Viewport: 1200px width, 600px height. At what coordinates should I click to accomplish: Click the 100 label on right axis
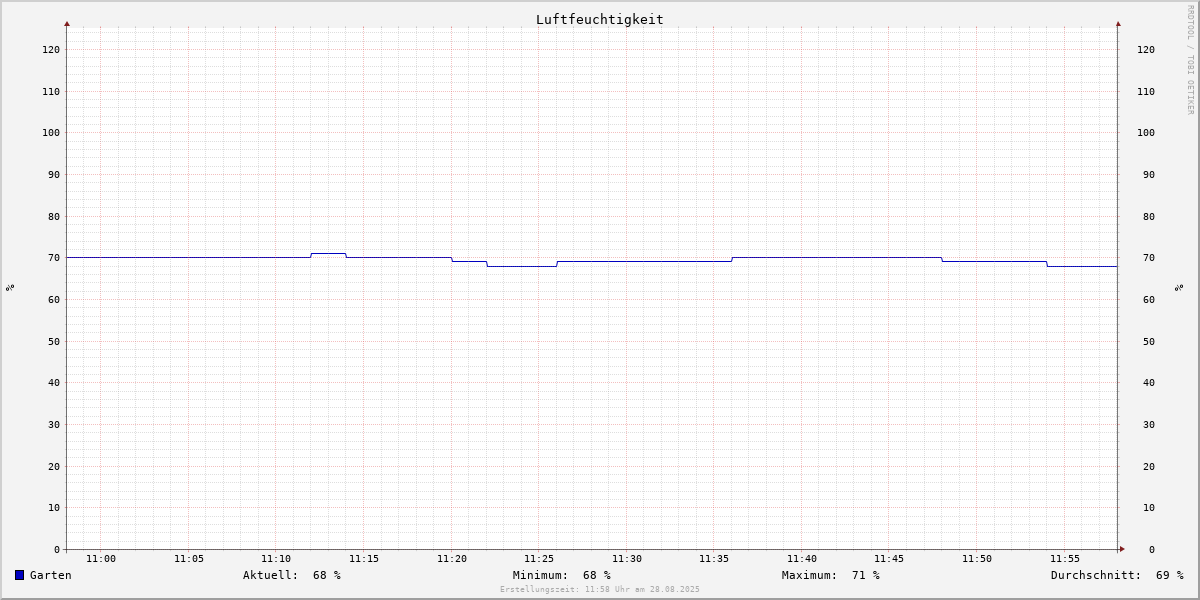coord(1146,132)
